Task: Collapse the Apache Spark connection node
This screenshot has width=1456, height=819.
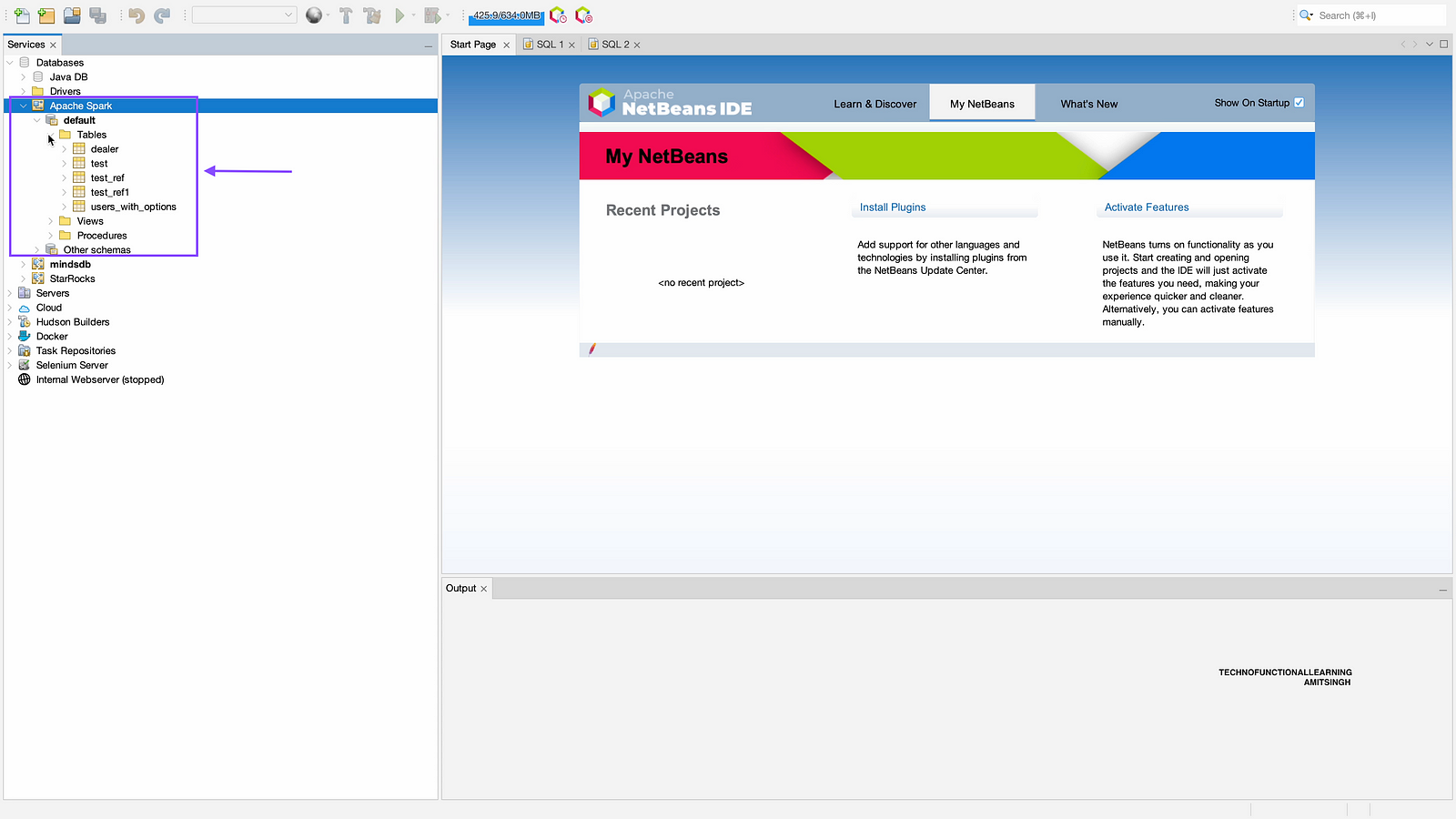Action: tap(24, 106)
